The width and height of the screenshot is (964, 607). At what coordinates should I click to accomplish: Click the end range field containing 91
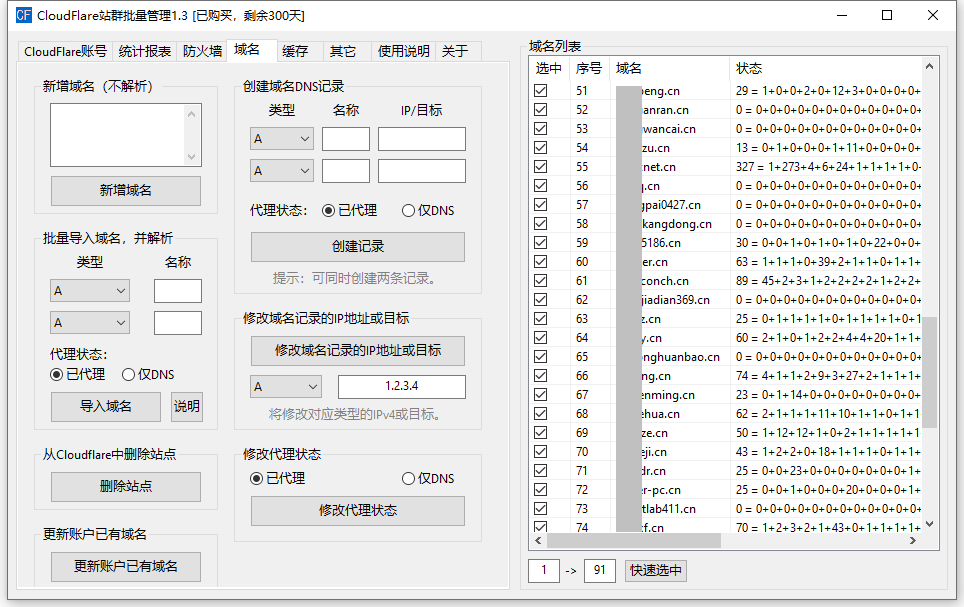pyautogui.click(x=599, y=571)
